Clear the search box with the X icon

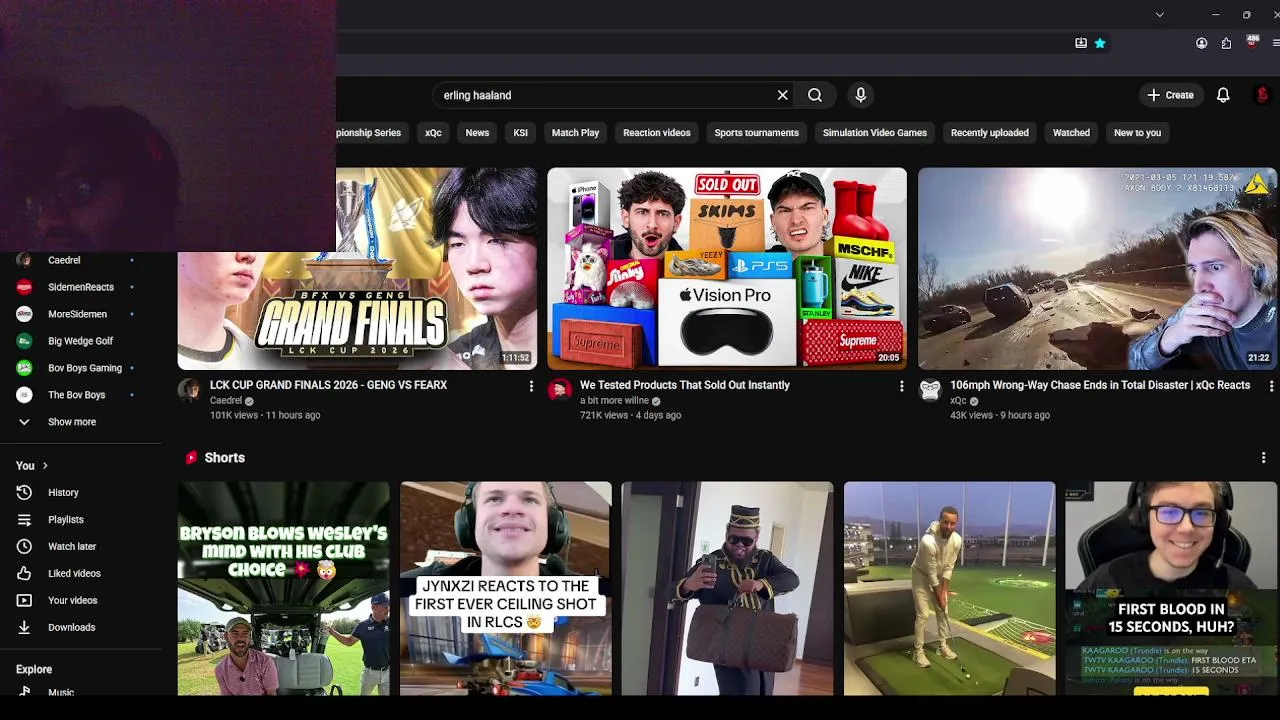[x=783, y=95]
